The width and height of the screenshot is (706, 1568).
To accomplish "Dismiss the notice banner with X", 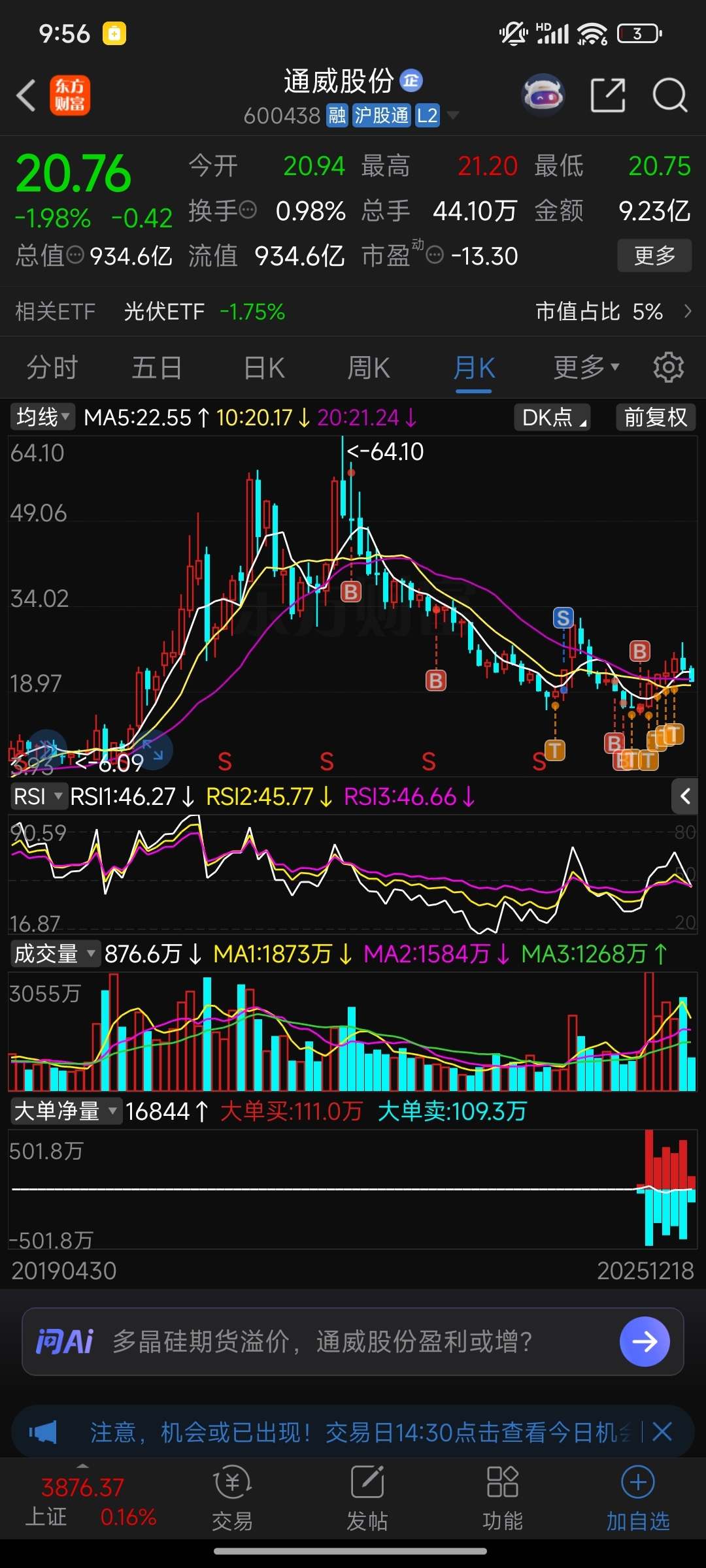I will [662, 1432].
